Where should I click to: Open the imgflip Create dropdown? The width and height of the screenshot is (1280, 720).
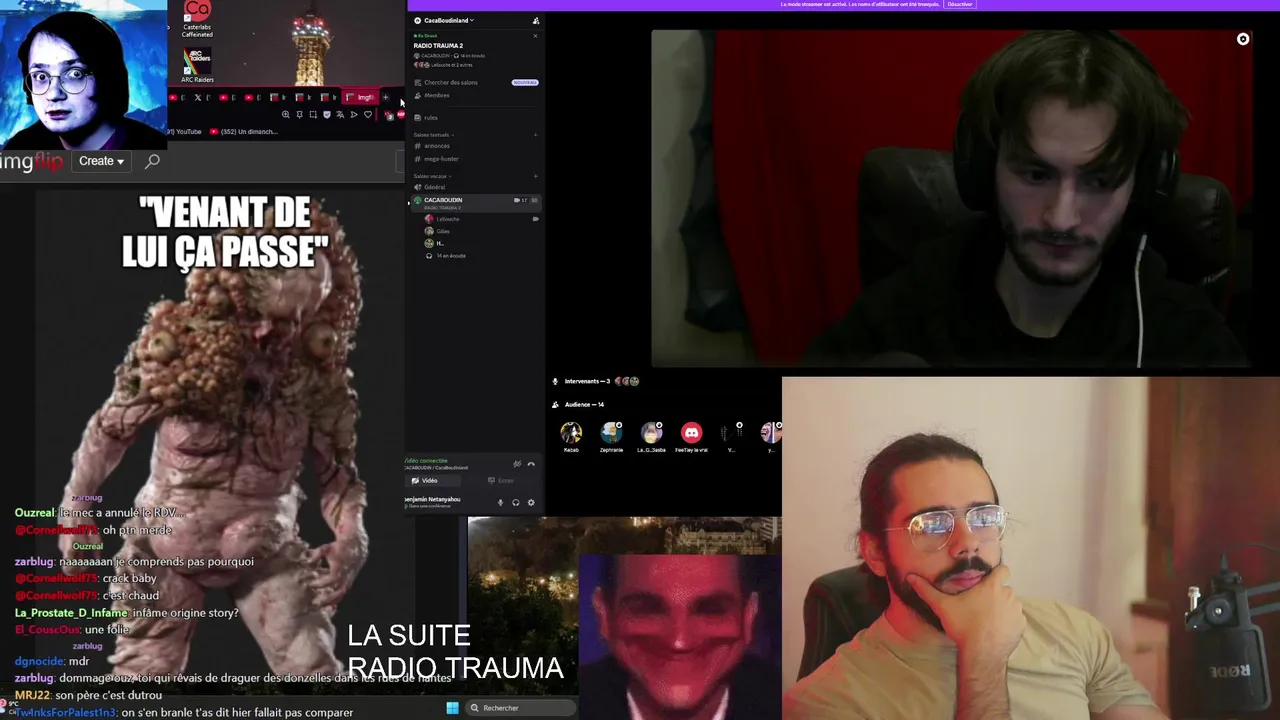(x=101, y=161)
